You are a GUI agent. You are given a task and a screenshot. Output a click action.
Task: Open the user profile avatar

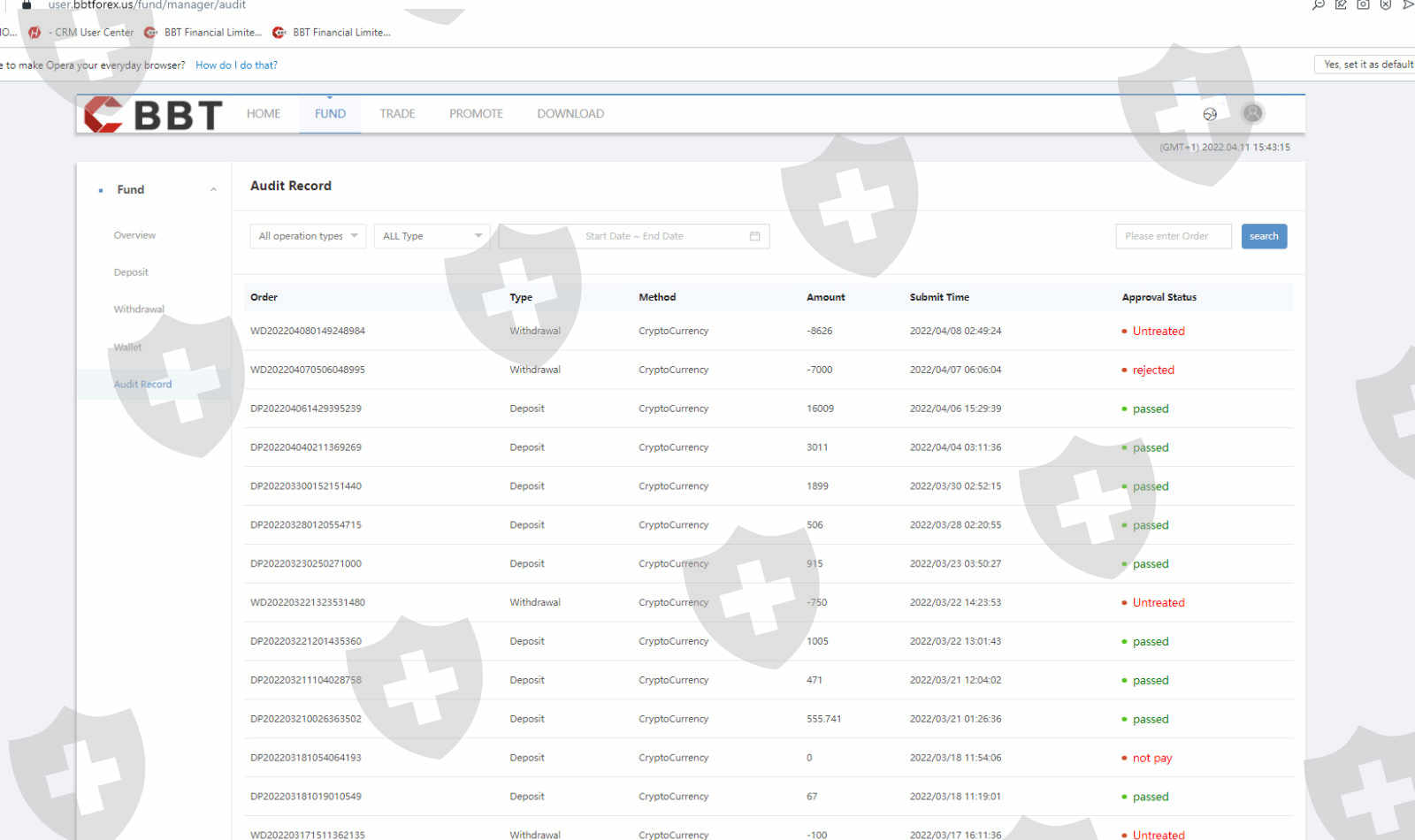[x=1252, y=113]
